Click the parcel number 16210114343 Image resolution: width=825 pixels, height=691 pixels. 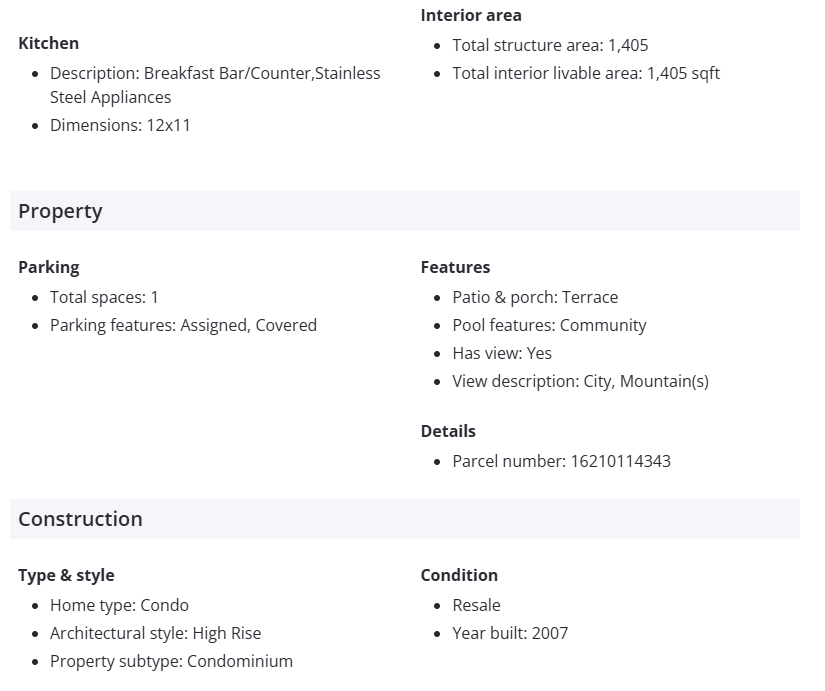click(x=620, y=461)
